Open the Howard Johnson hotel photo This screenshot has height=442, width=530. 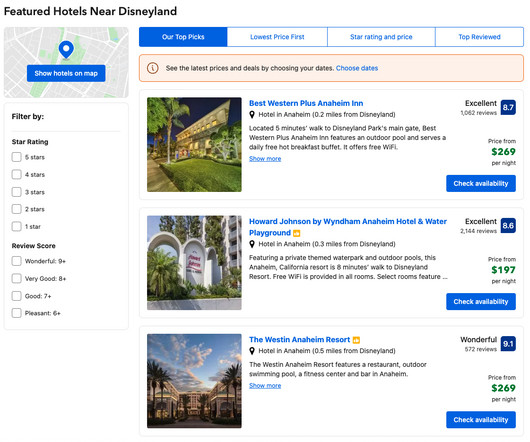[x=194, y=263]
